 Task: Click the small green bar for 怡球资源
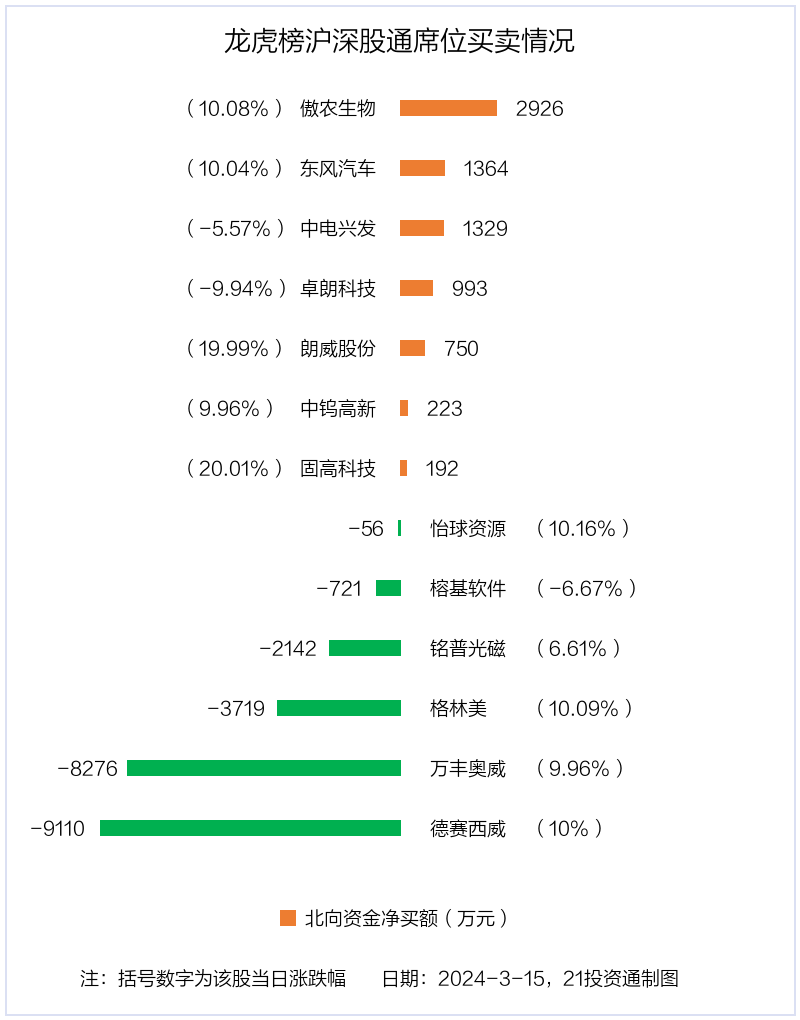(399, 528)
